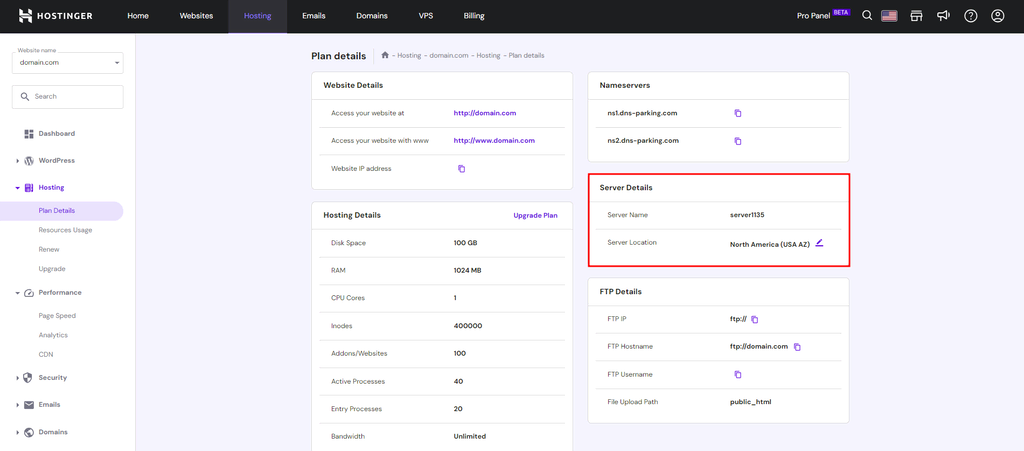Image resolution: width=1024 pixels, height=451 pixels.
Task: Click the Hostinger logo
Action: coord(56,16)
